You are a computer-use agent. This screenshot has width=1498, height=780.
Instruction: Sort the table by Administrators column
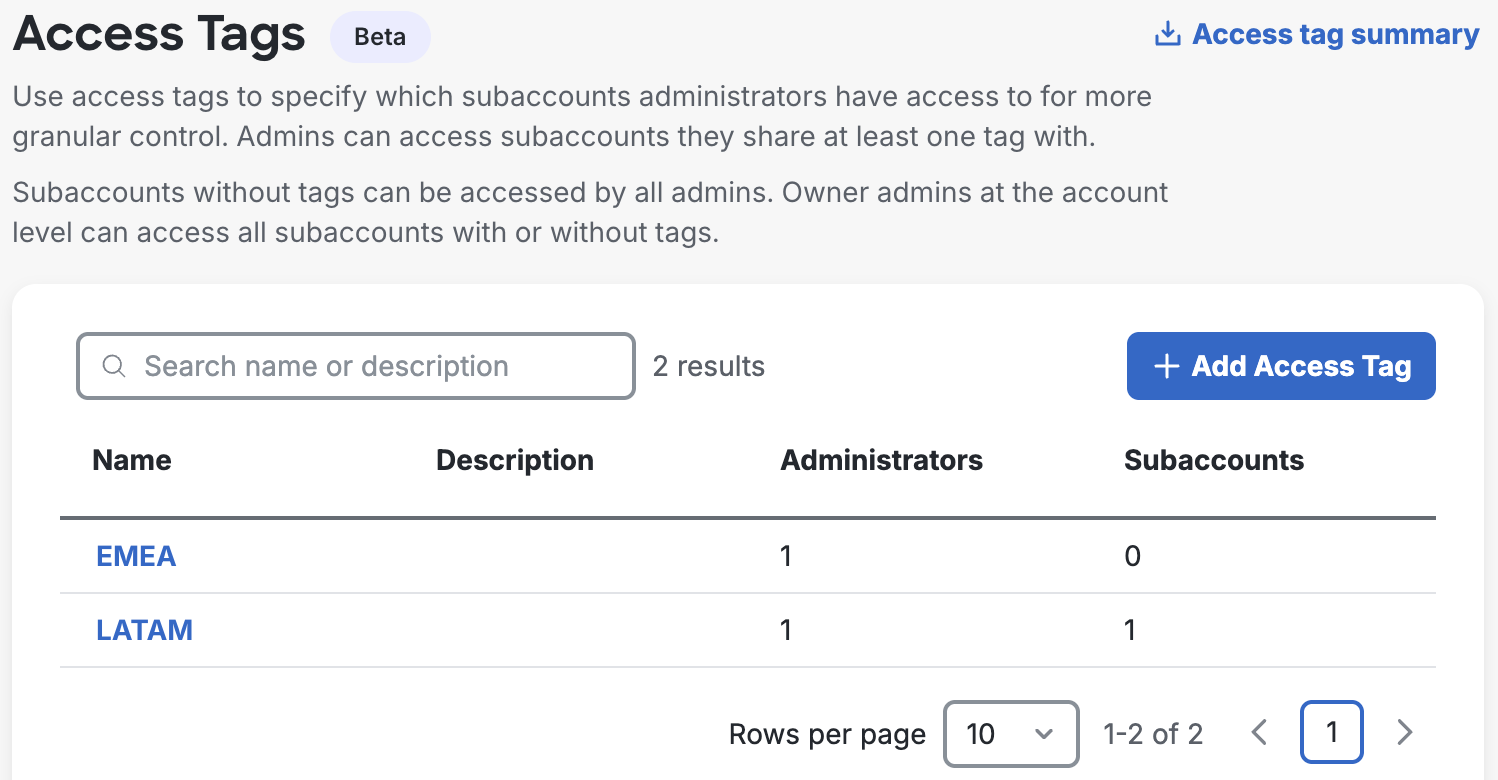881,460
